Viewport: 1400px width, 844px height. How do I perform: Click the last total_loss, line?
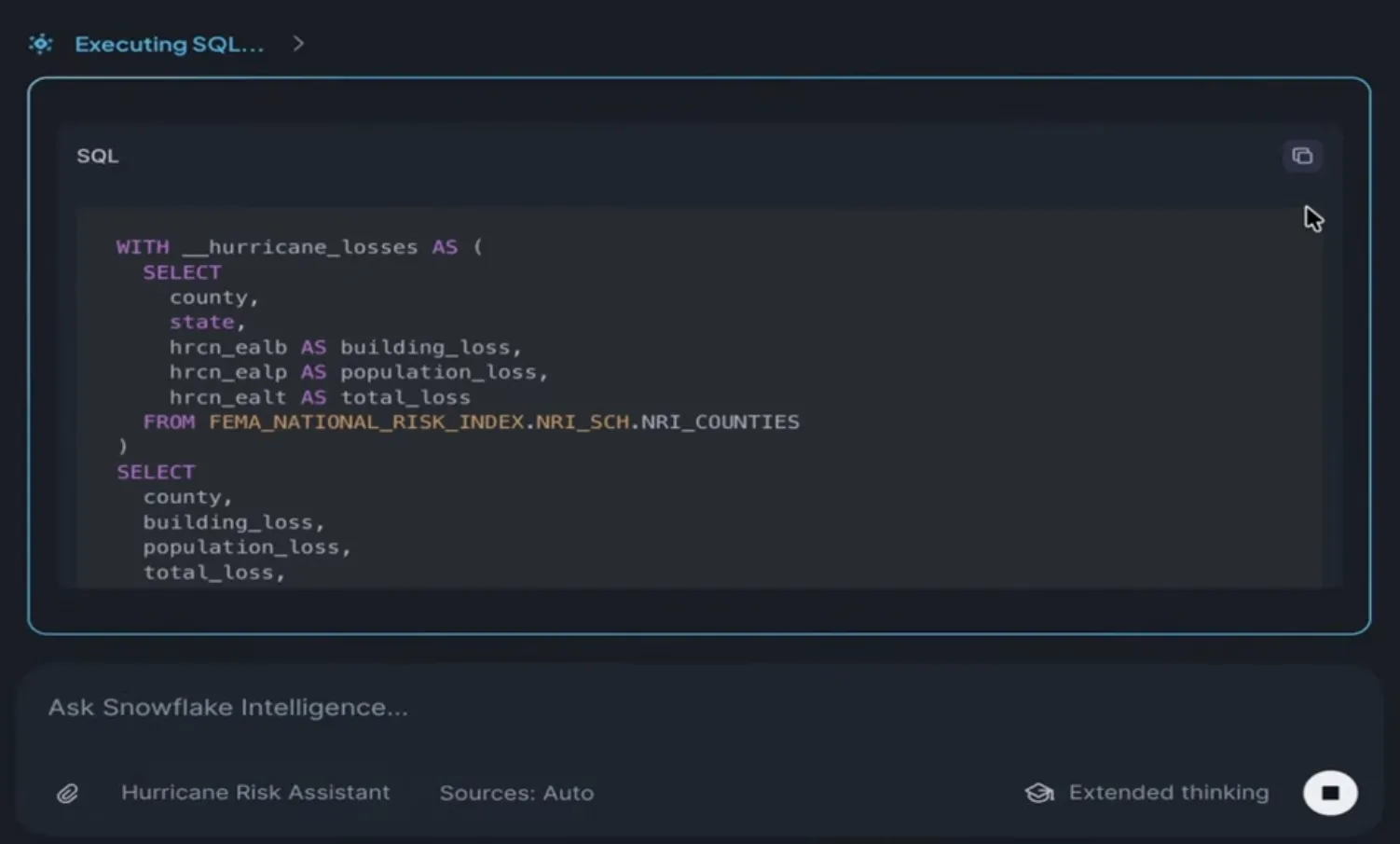click(x=214, y=573)
